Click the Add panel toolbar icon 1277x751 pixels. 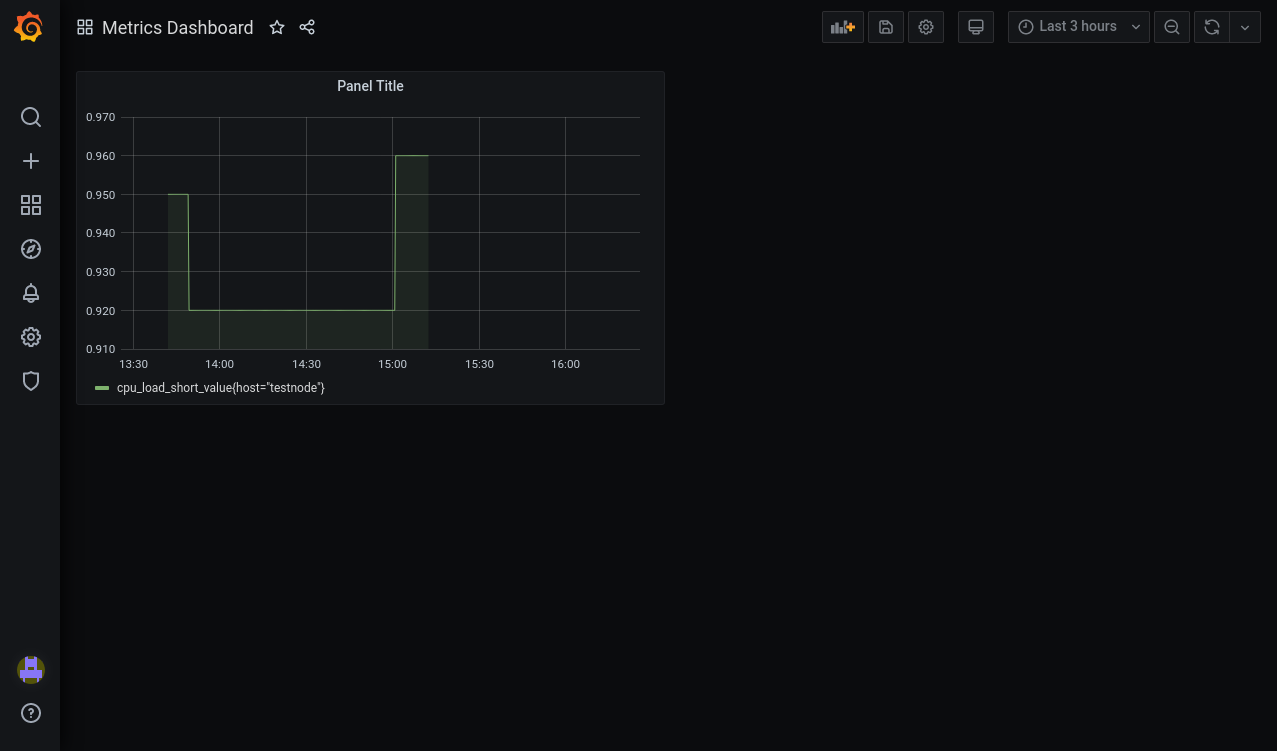842,27
